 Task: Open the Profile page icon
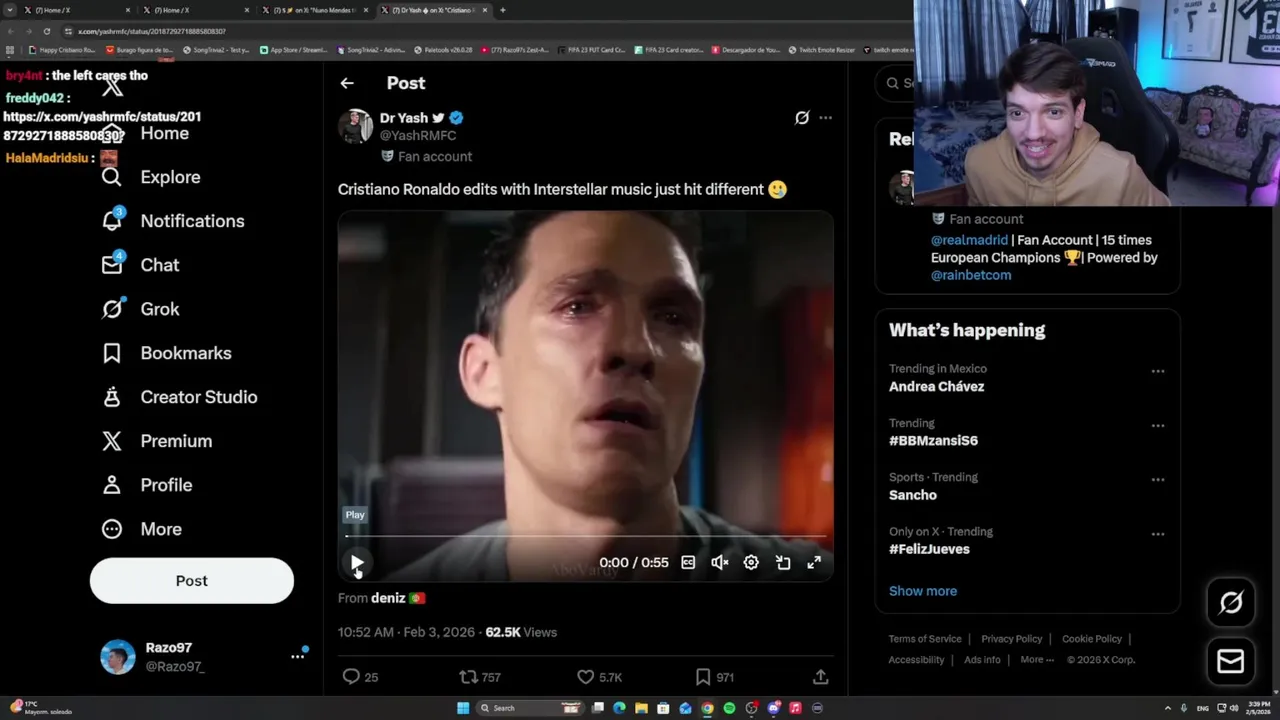click(112, 485)
